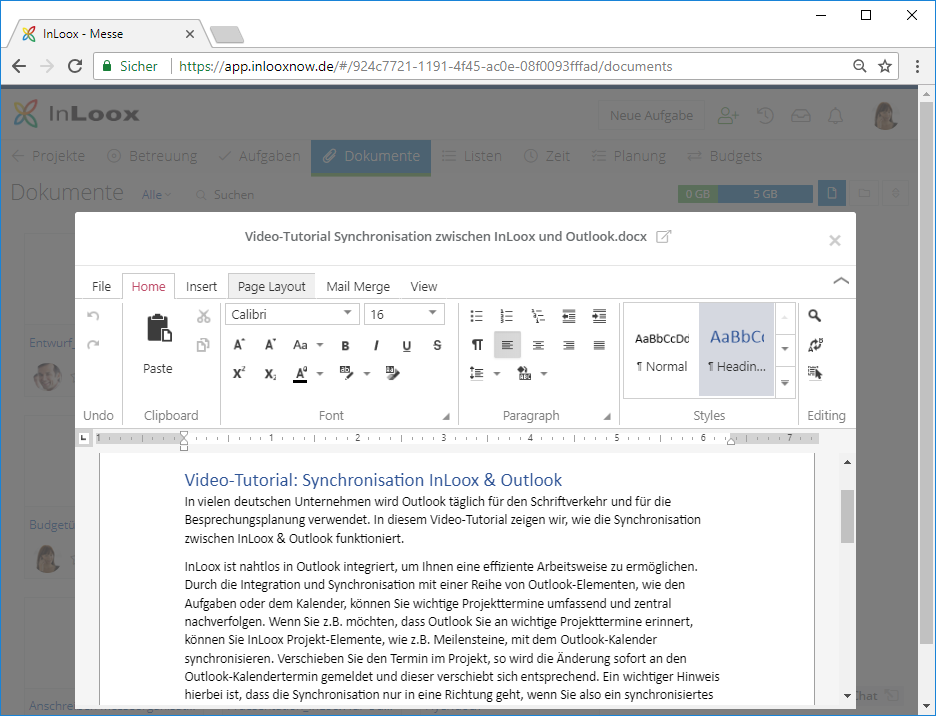Open the Paragraph dialog launcher
Image resolution: width=936 pixels, height=716 pixels.
[607, 416]
